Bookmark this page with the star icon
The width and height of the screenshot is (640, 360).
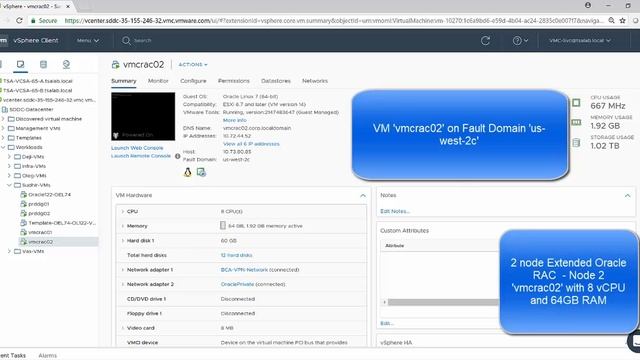(622, 20)
